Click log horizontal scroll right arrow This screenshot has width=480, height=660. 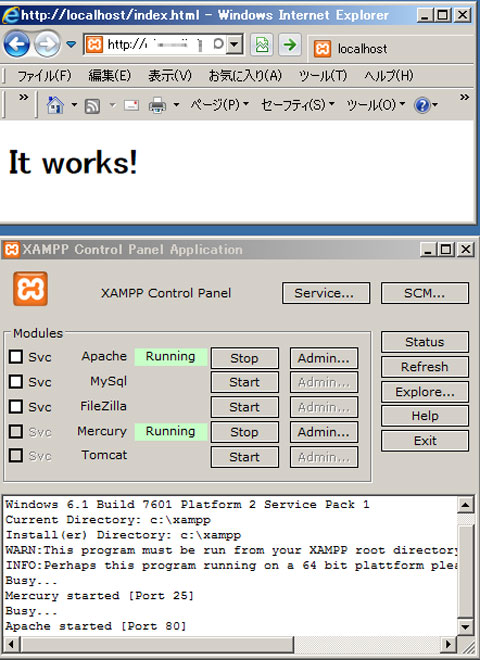[x=448, y=644]
